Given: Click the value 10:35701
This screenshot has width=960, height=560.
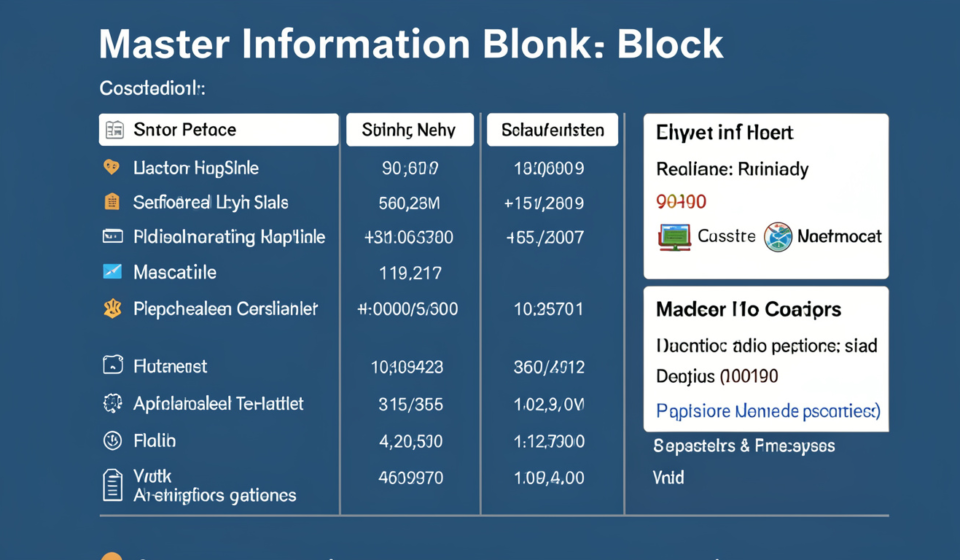Looking at the screenshot, I should tap(549, 309).
